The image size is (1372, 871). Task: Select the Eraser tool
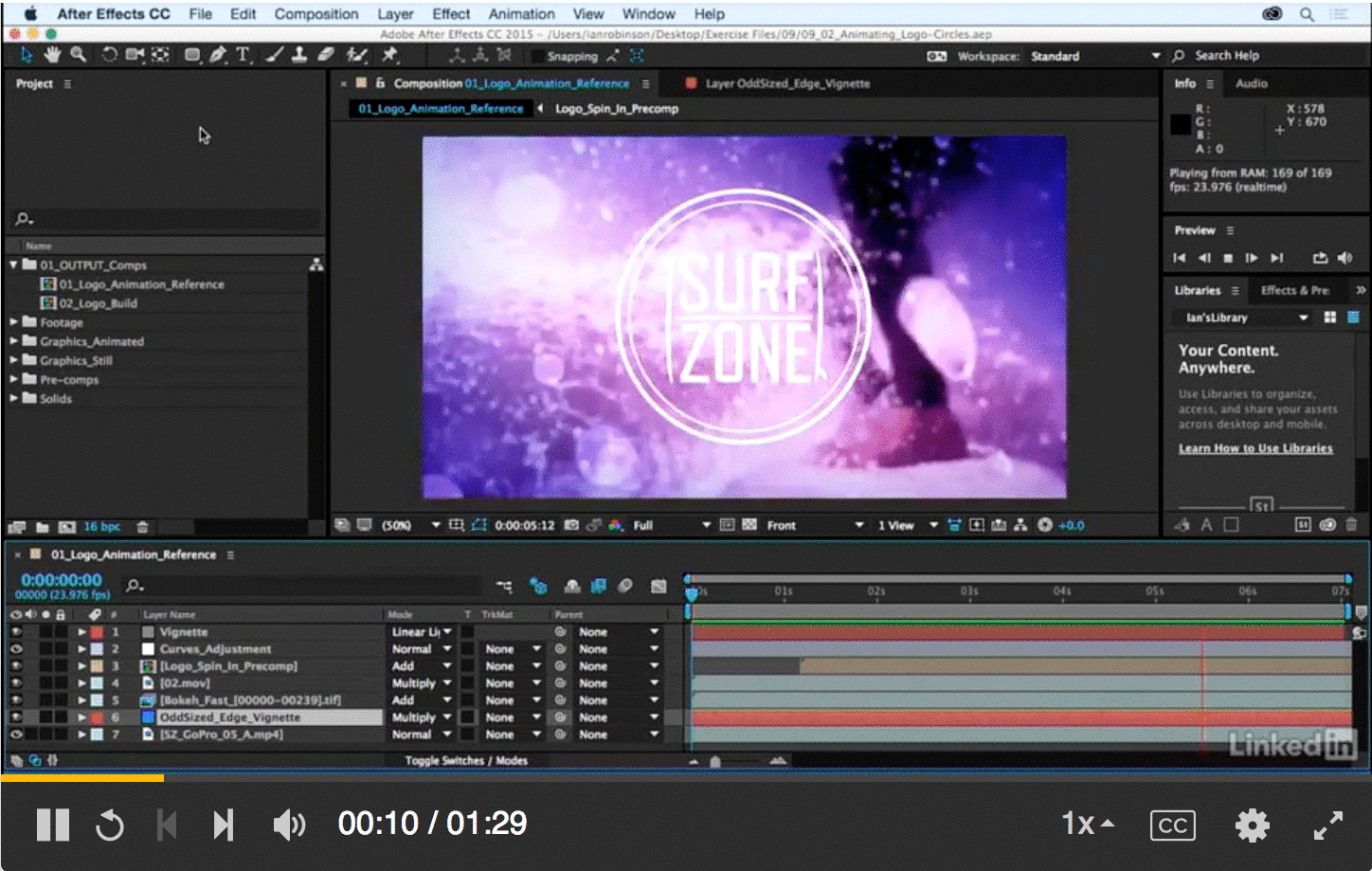[x=326, y=55]
